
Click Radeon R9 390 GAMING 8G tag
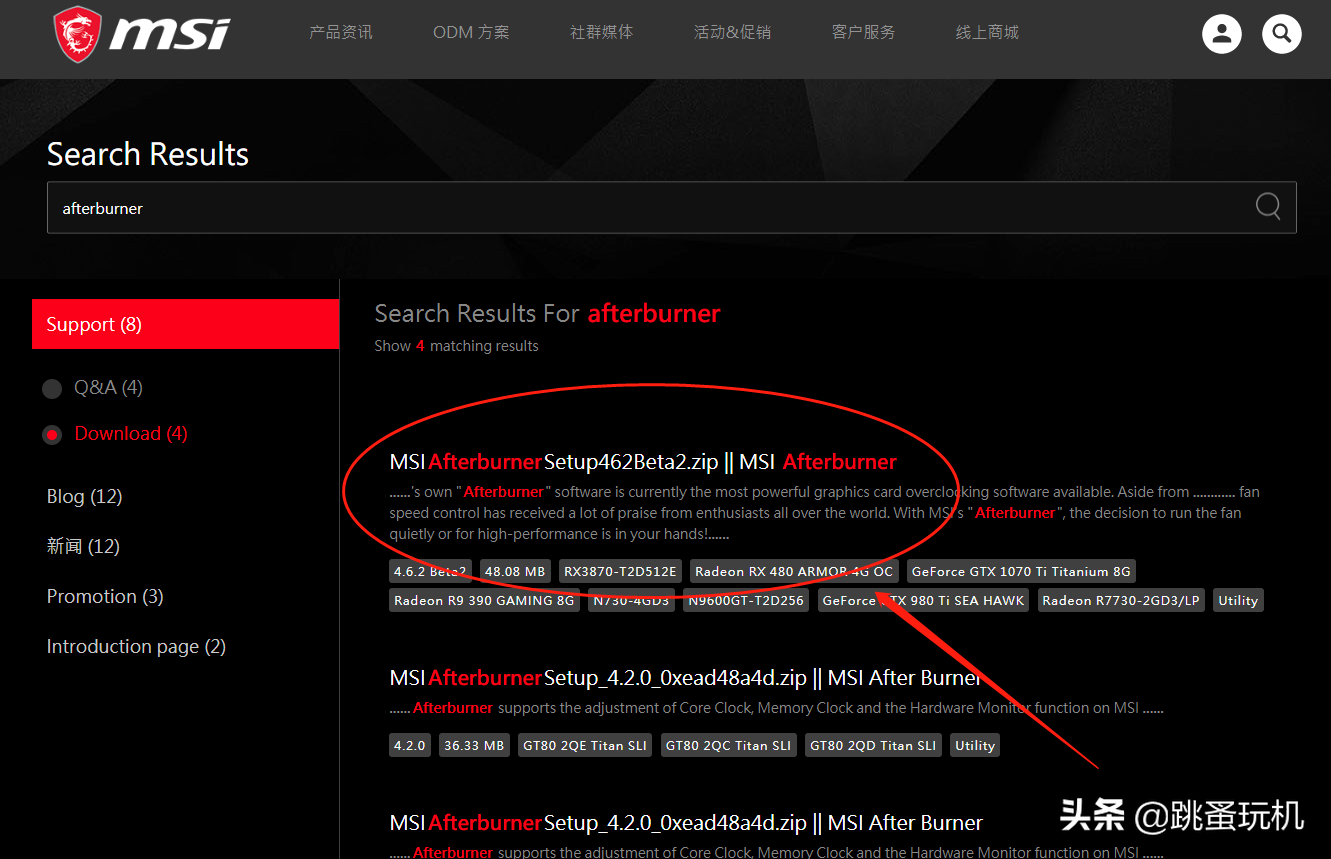click(484, 600)
